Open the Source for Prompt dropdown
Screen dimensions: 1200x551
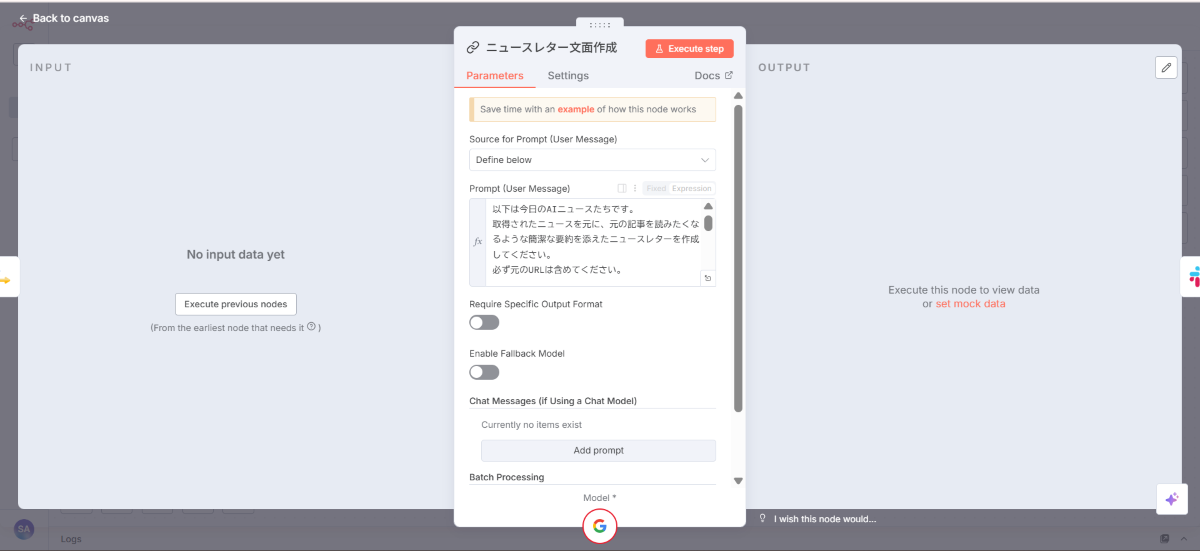click(x=592, y=160)
